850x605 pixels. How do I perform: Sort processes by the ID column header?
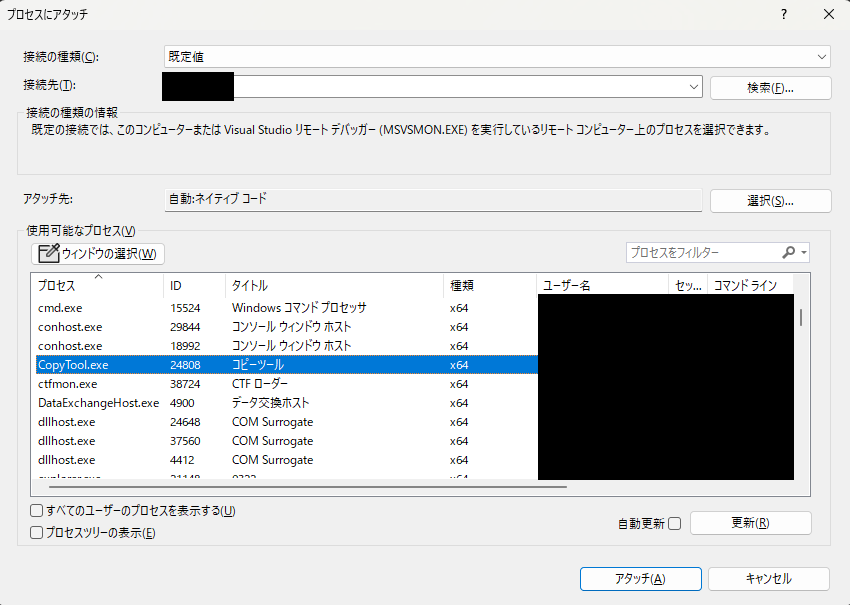[176, 285]
